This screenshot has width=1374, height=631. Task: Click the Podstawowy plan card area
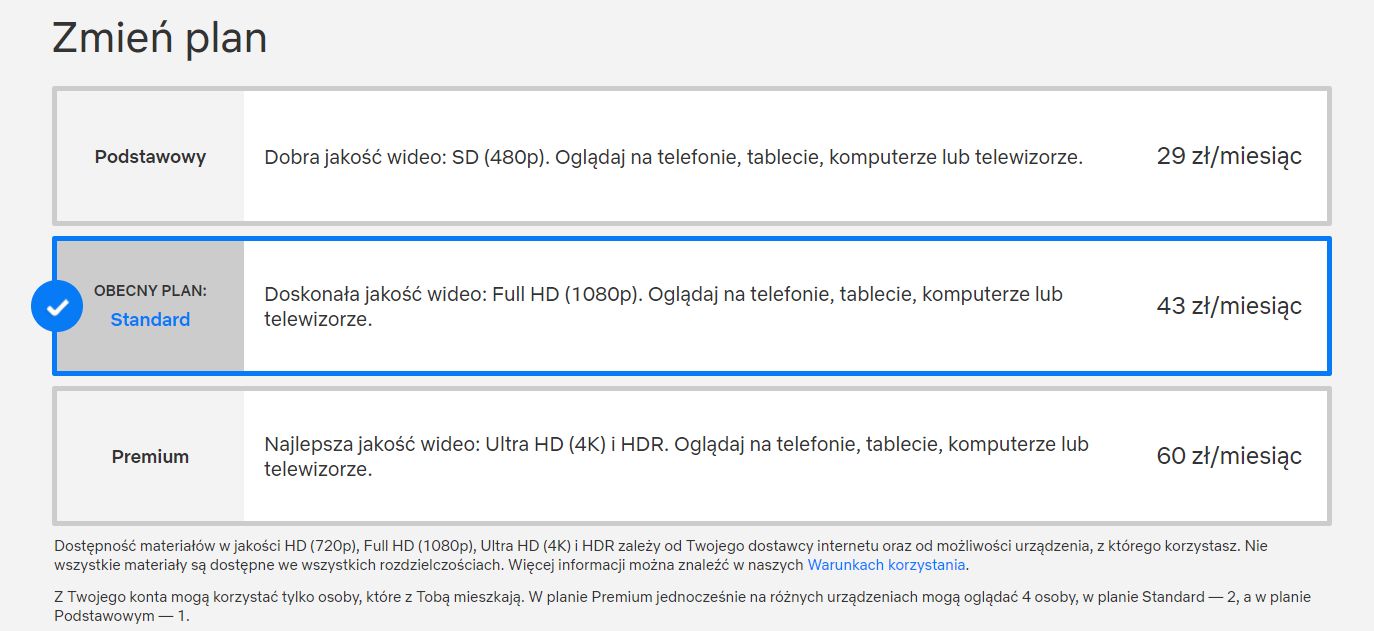click(x=690, y=155)
